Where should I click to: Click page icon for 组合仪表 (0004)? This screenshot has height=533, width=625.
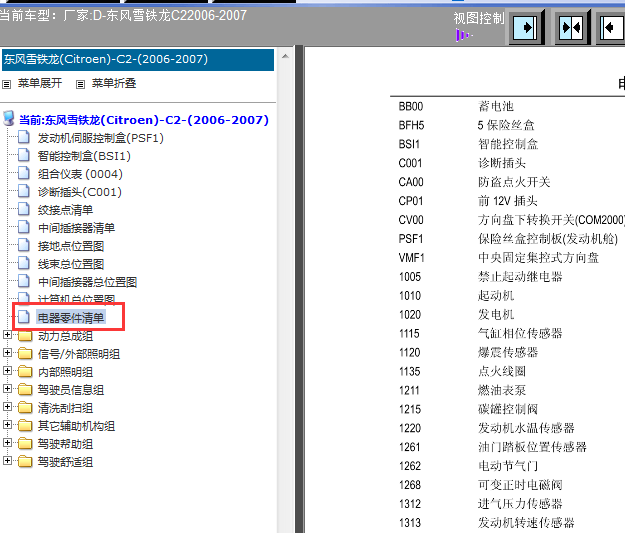[x=24, y=173]
